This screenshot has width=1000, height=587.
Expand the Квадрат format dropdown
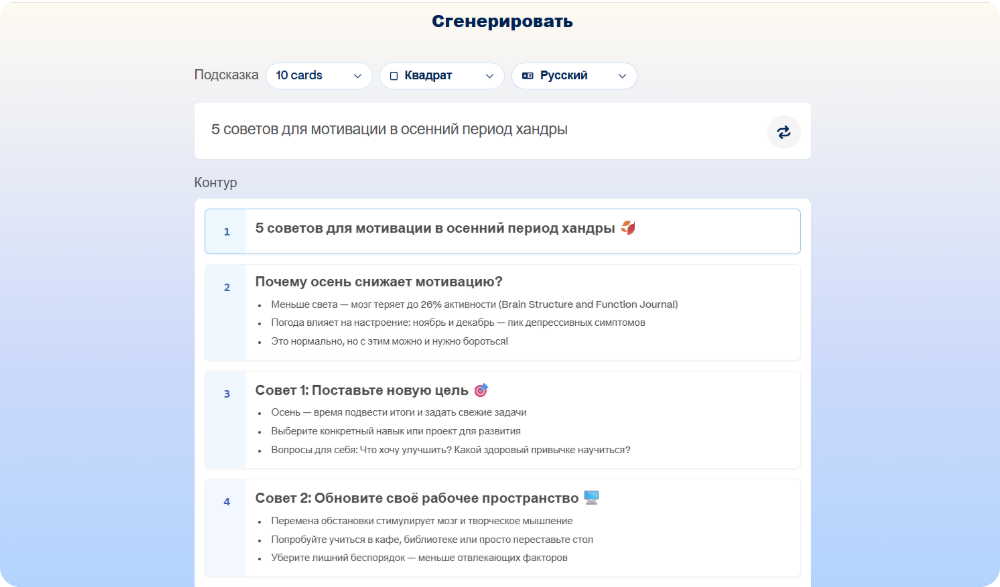point(441,76)
